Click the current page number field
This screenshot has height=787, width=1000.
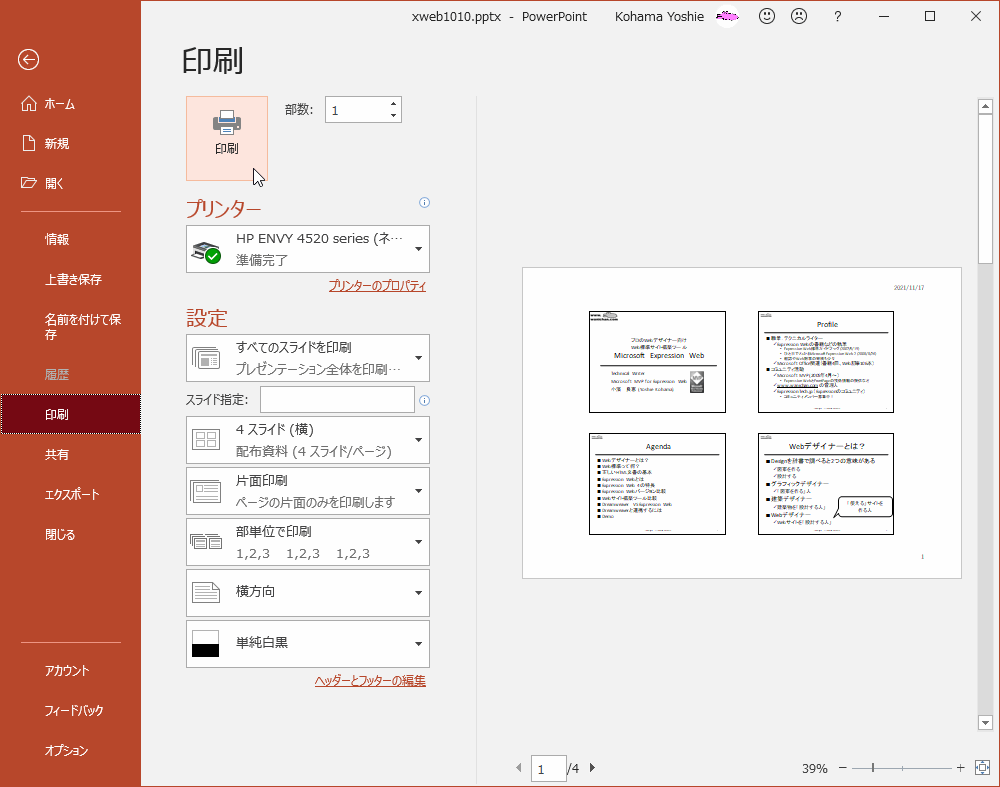pyautogui.click(x=548, y=769)
